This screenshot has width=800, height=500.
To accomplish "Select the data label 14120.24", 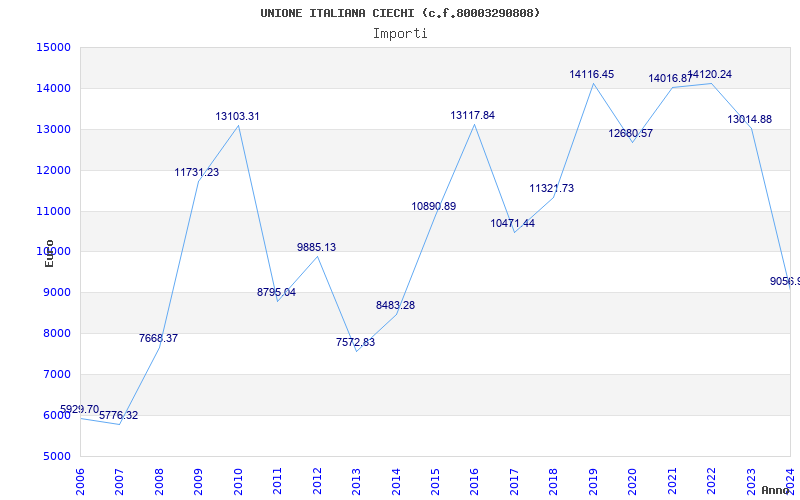I will [710, 74].
